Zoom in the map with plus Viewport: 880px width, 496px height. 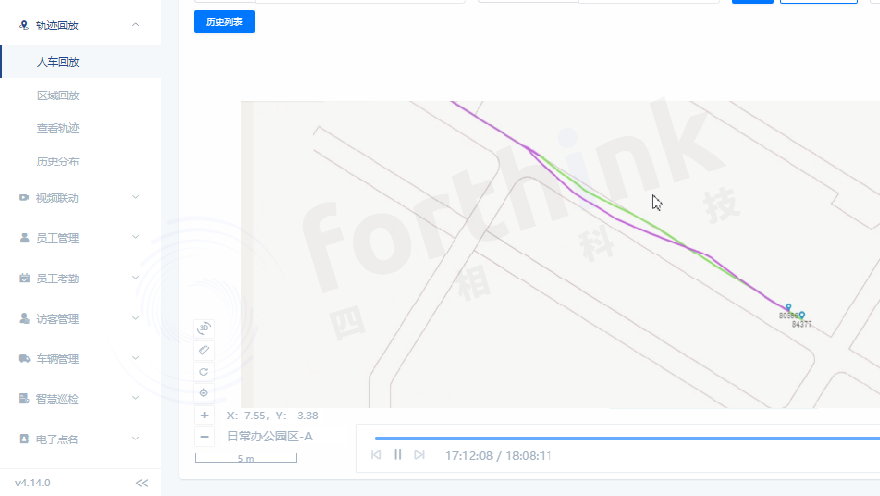pos(204,415)
